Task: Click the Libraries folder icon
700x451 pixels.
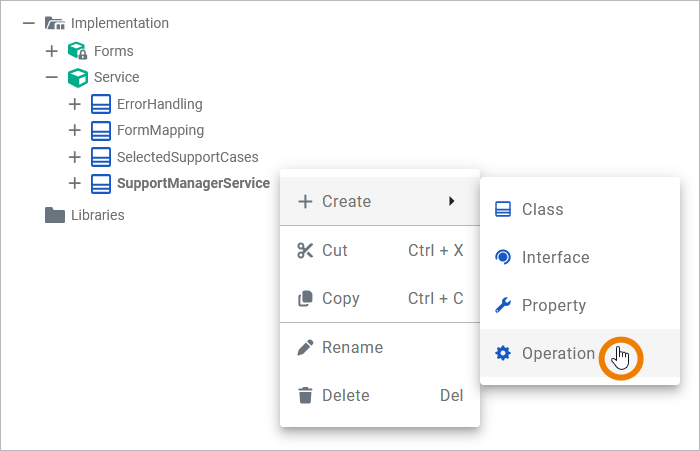Action: pos(55,215)
